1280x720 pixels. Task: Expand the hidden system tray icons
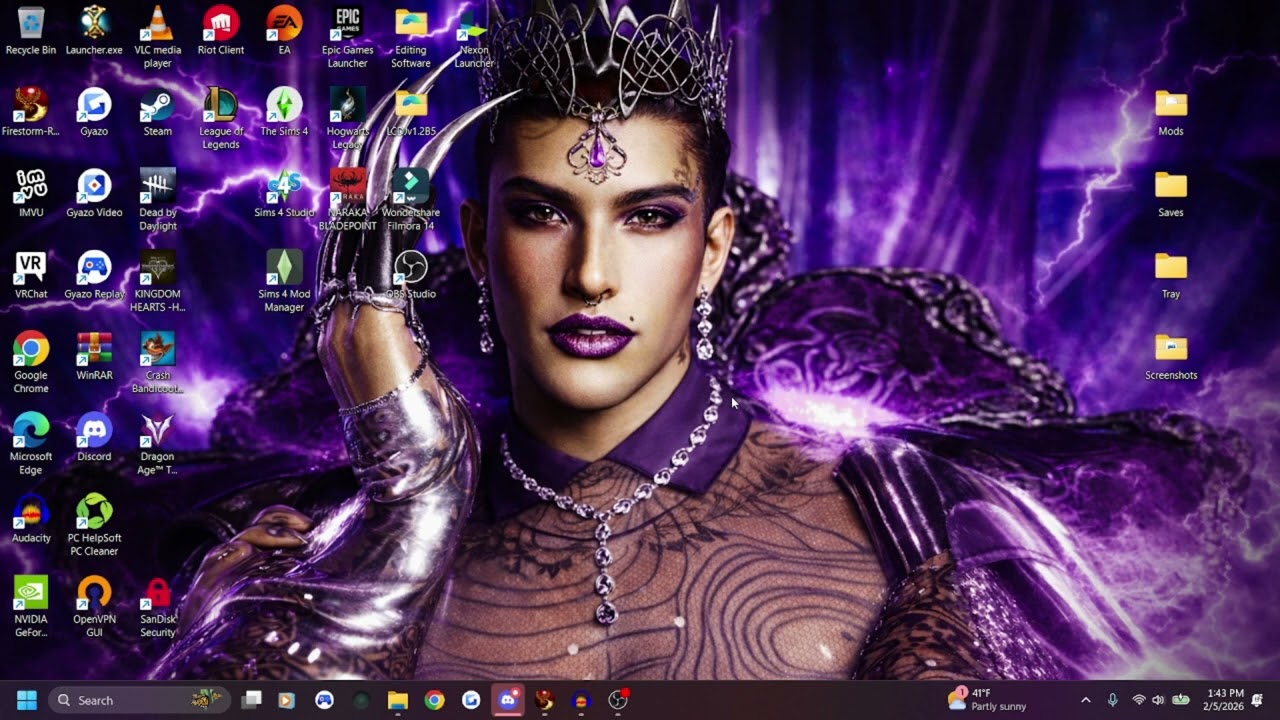pyautogui.click(x=1086, y=700)
